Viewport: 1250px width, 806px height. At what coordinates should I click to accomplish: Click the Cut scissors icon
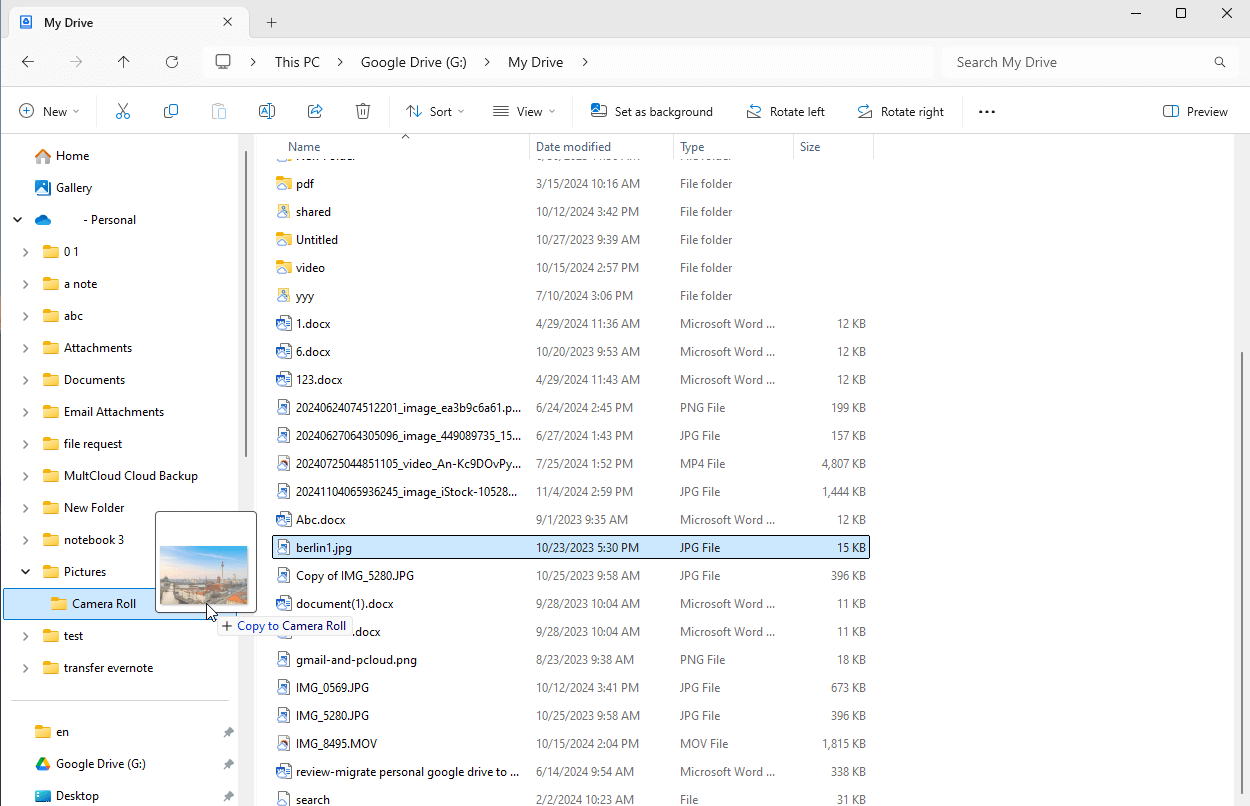123,112
